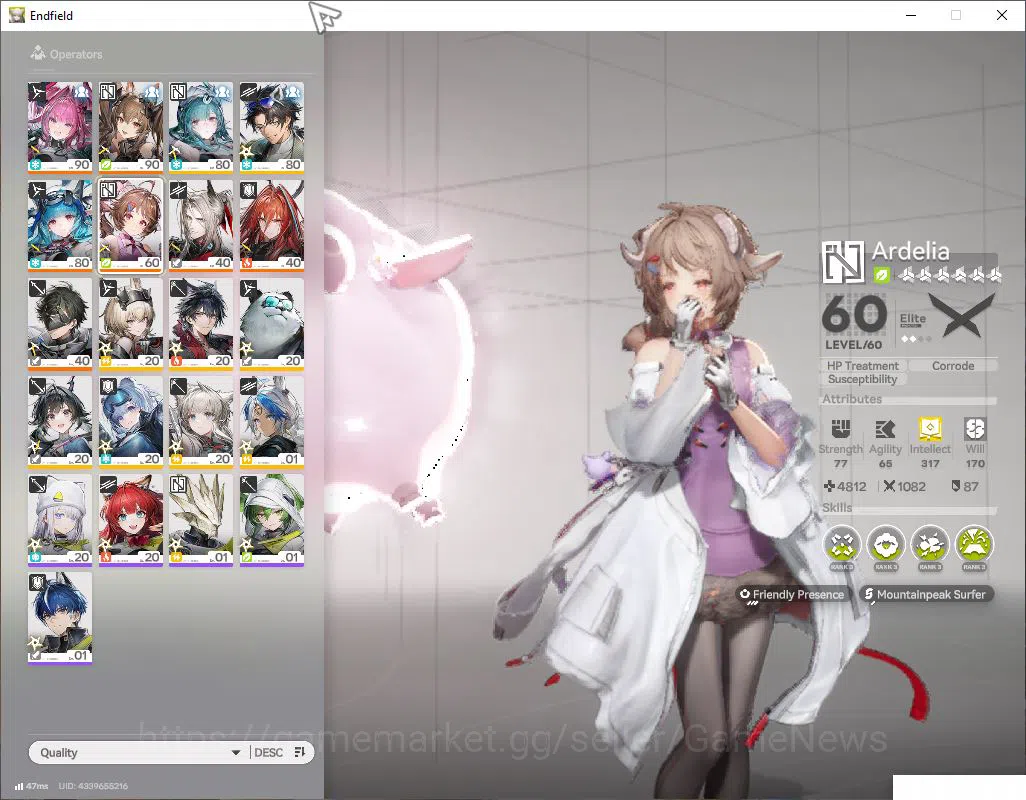Click Ardelia's class emblem icon
The width and height of the screenshot is (1026, 800).
tap(842, 262)
